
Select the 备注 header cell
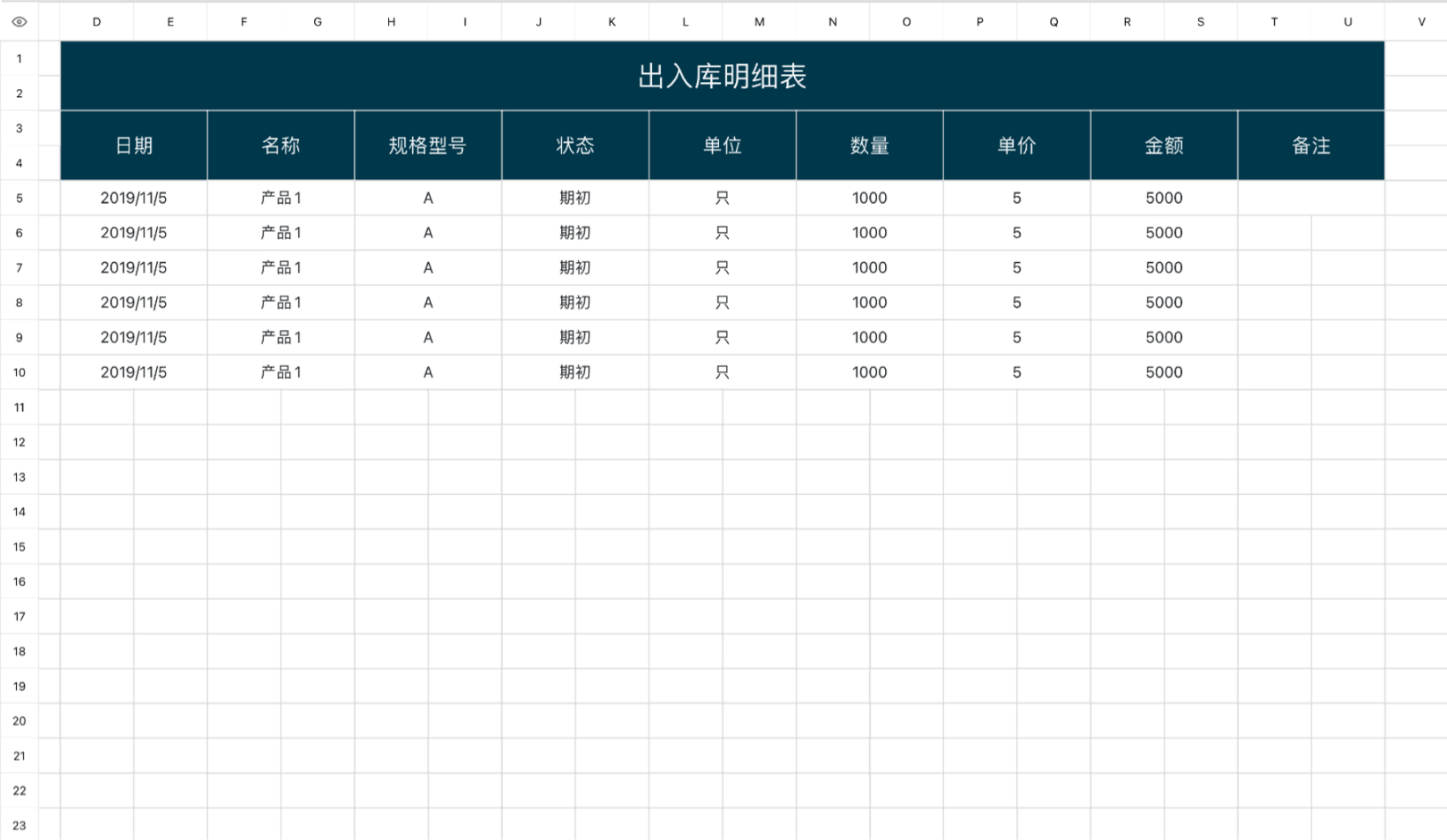[x=1311, y=146]
